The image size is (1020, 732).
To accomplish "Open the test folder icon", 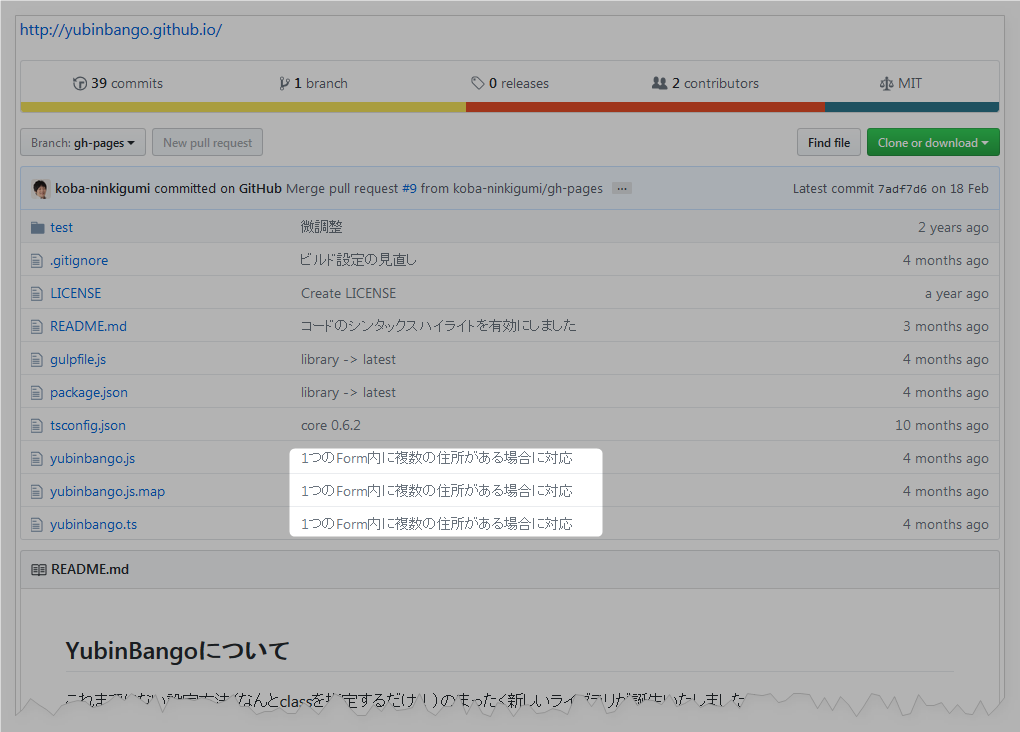I will coord(37,227).
